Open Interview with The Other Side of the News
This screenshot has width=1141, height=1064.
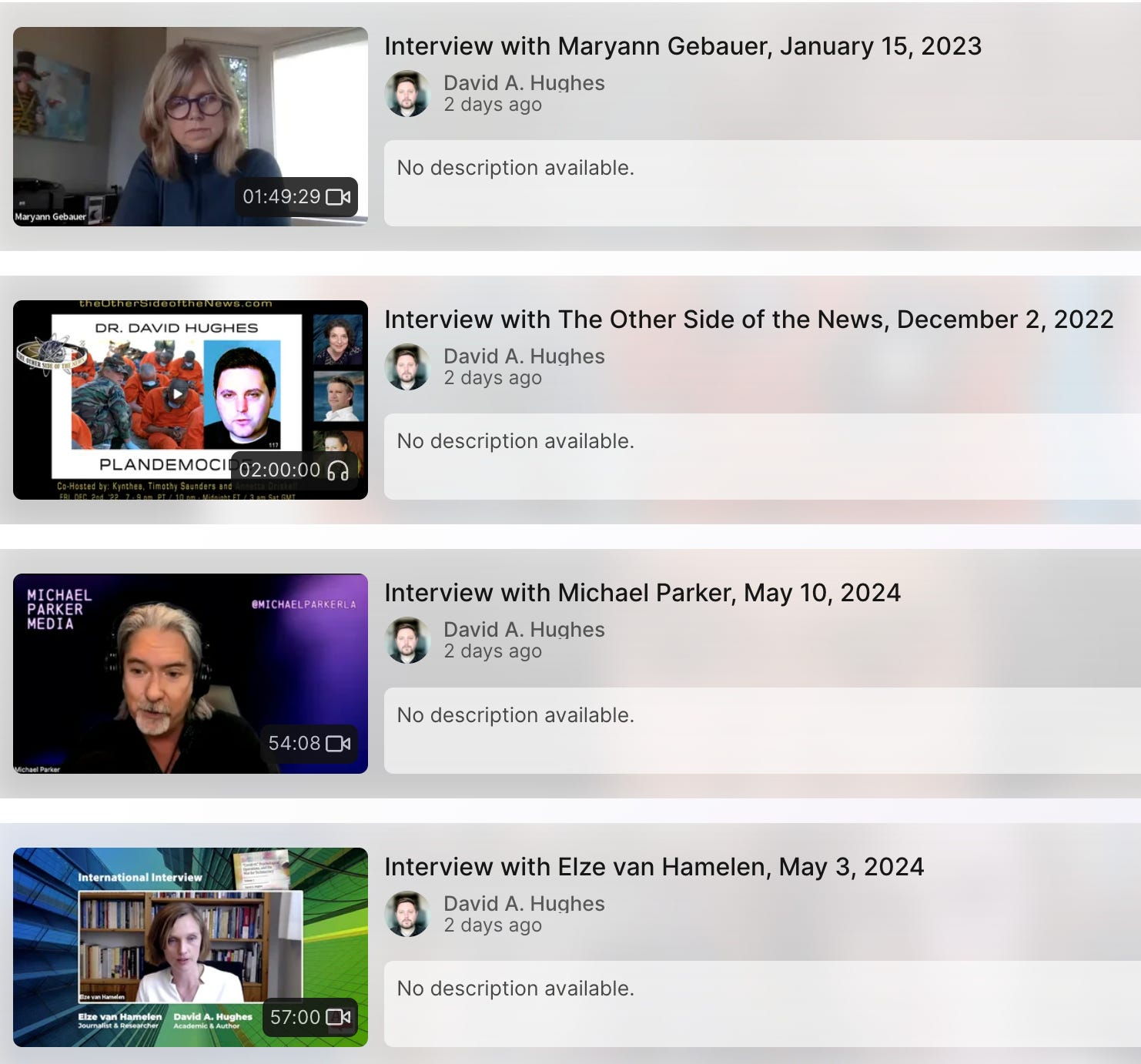coord(748,320)
